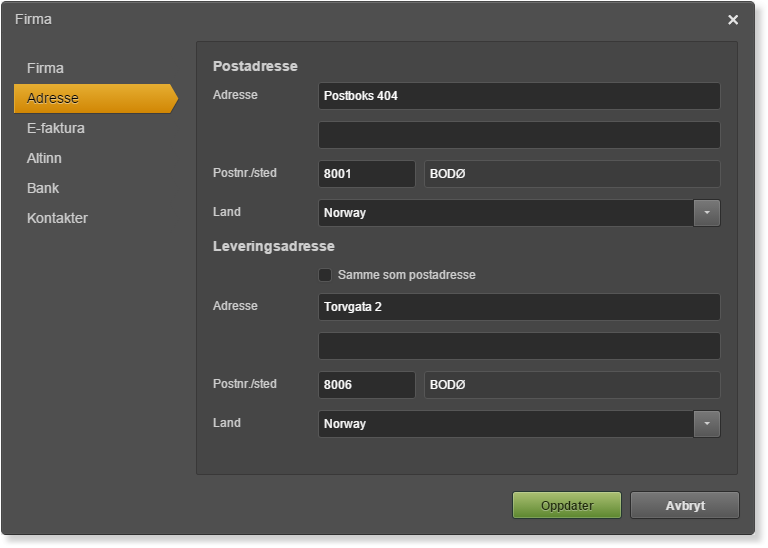The width and height of the screenshot is (768, 548).
Task: Show the Kontakter section
Action: (57, 218)
